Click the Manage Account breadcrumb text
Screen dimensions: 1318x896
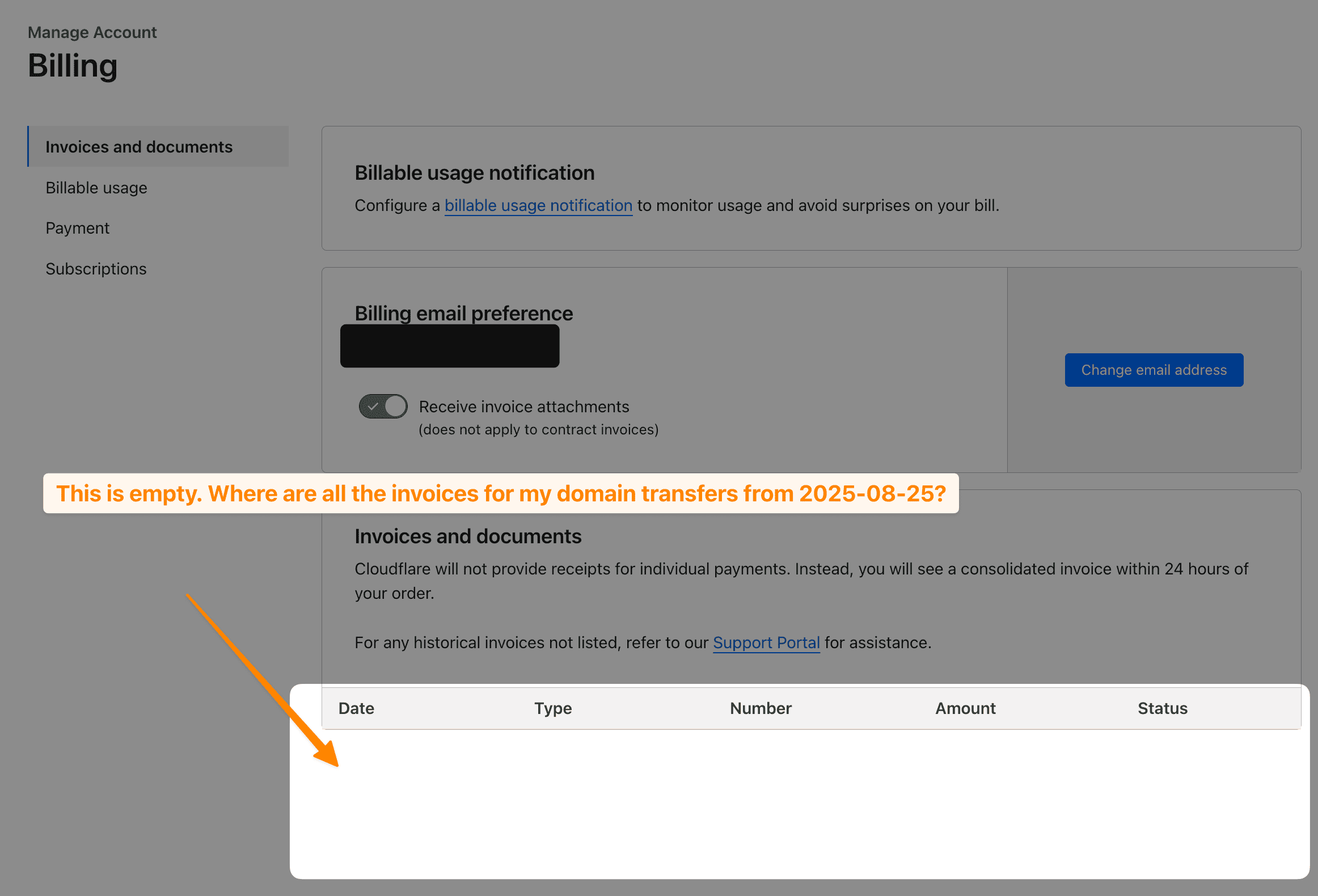(x=92, y=32)
